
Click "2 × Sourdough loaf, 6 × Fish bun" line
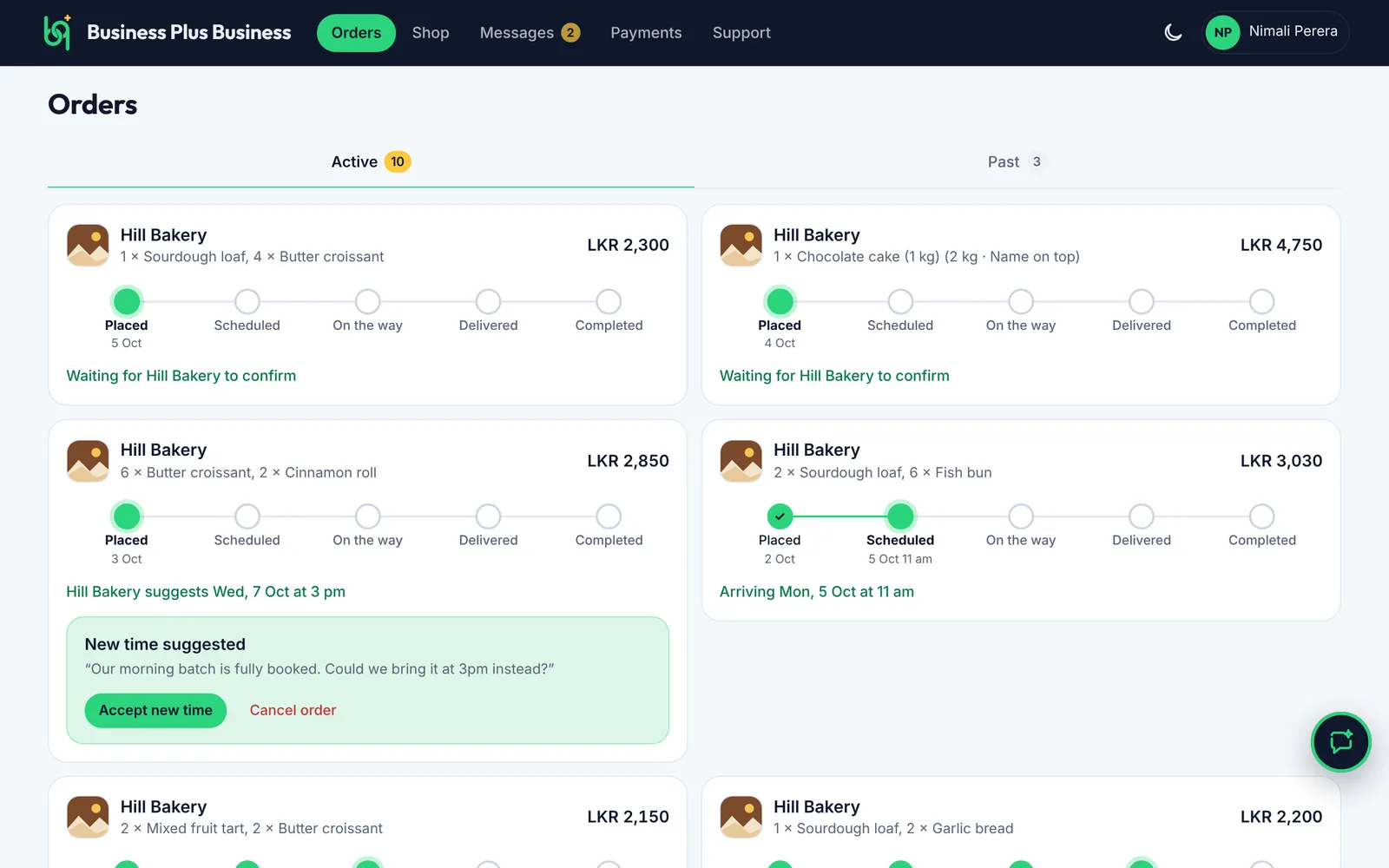(x=883, y=473)
